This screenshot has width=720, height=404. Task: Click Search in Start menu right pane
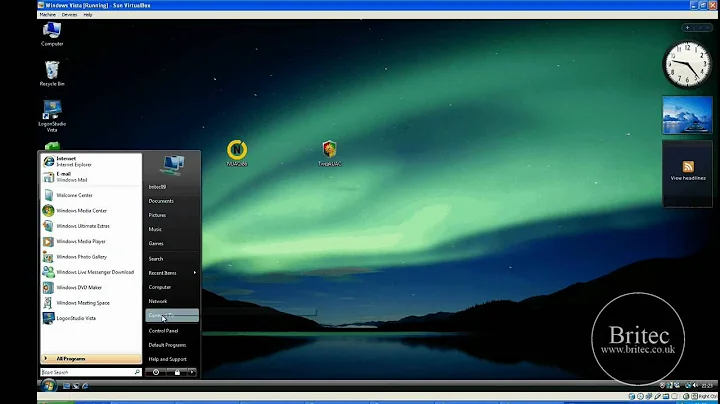click(172, 259)
